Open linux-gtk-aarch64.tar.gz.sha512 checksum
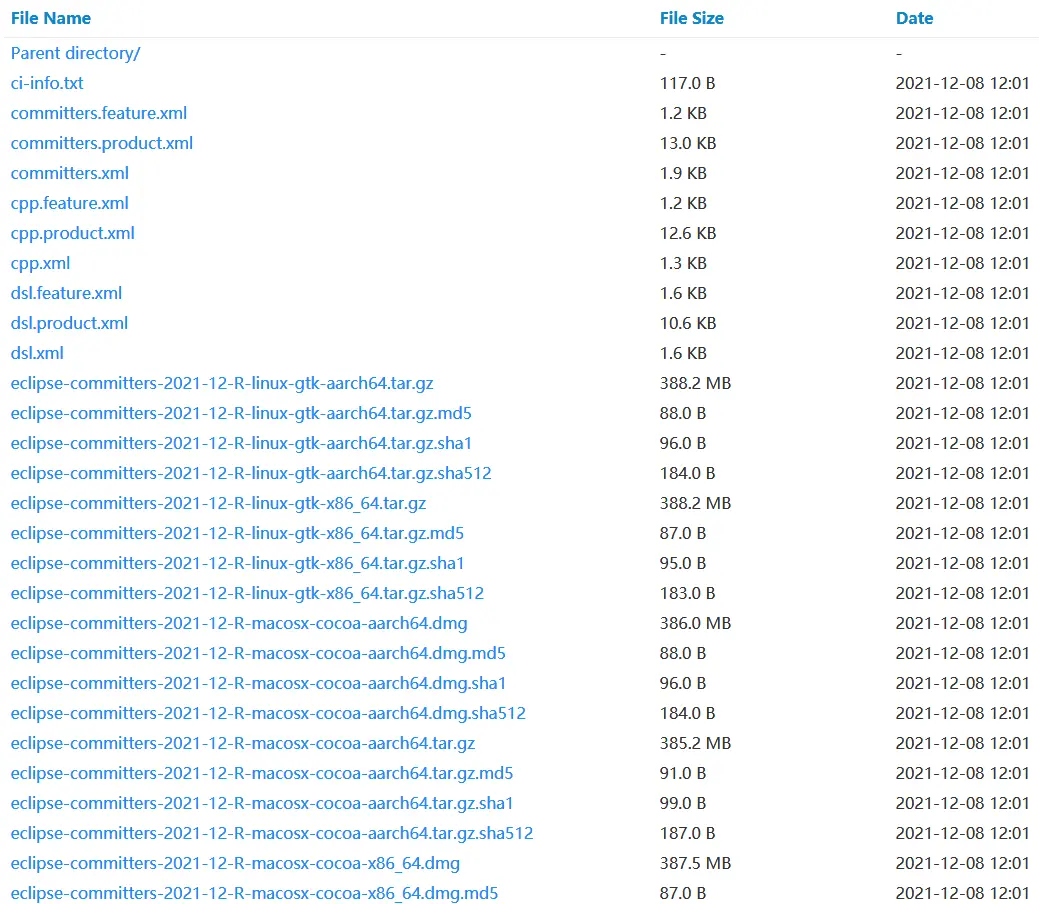 (251, 473)
